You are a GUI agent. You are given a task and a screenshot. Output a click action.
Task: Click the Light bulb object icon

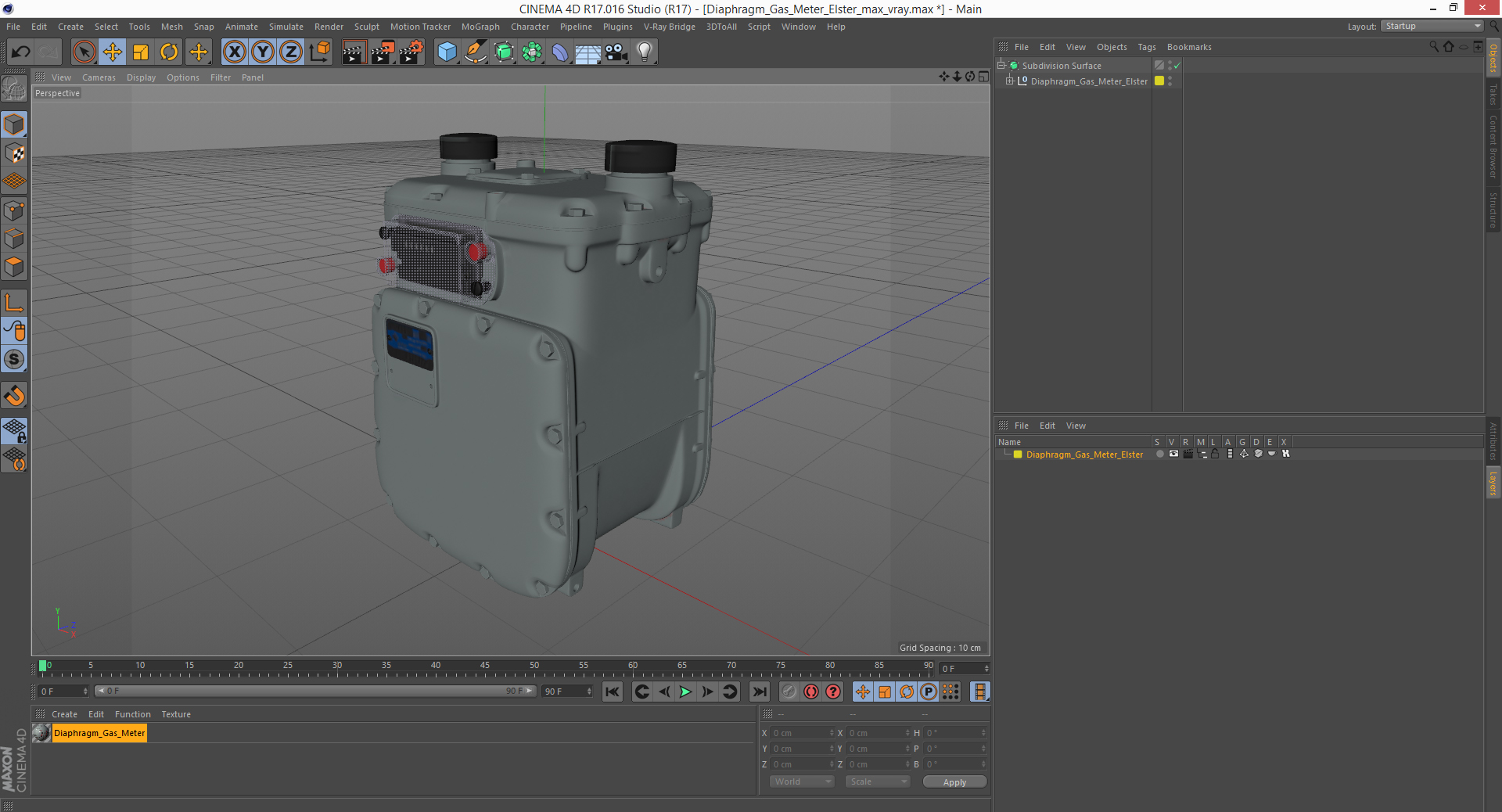tap(644, 52)
